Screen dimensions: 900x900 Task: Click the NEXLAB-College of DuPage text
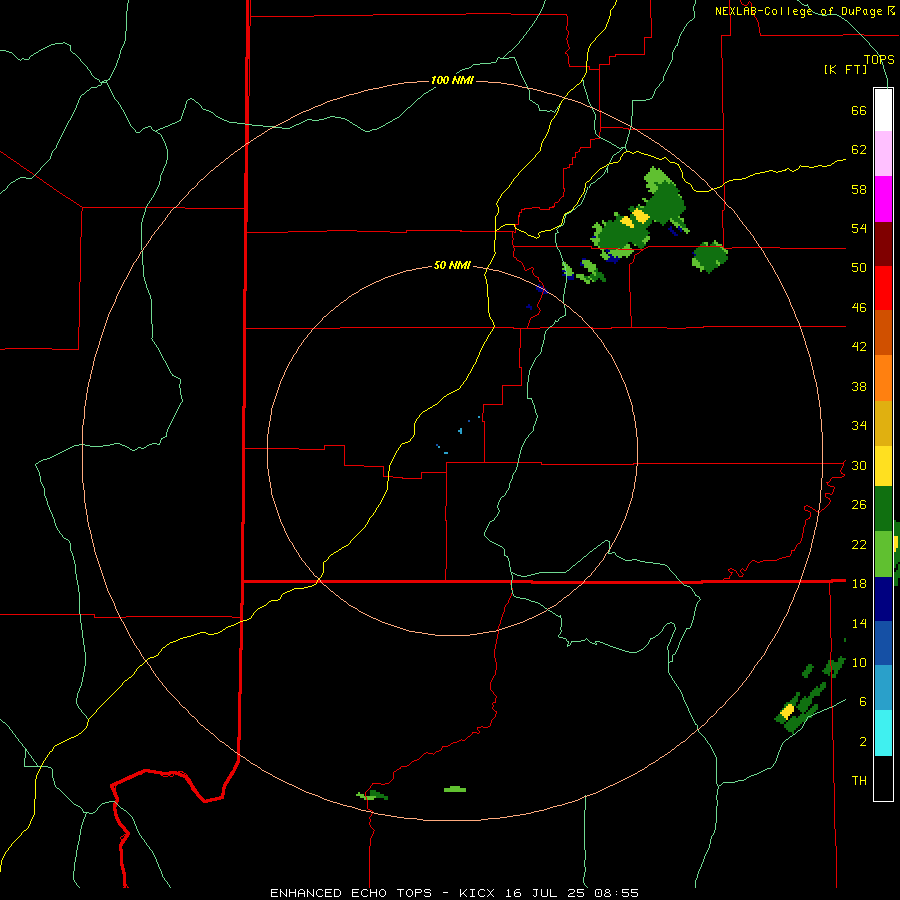point(798,11)
